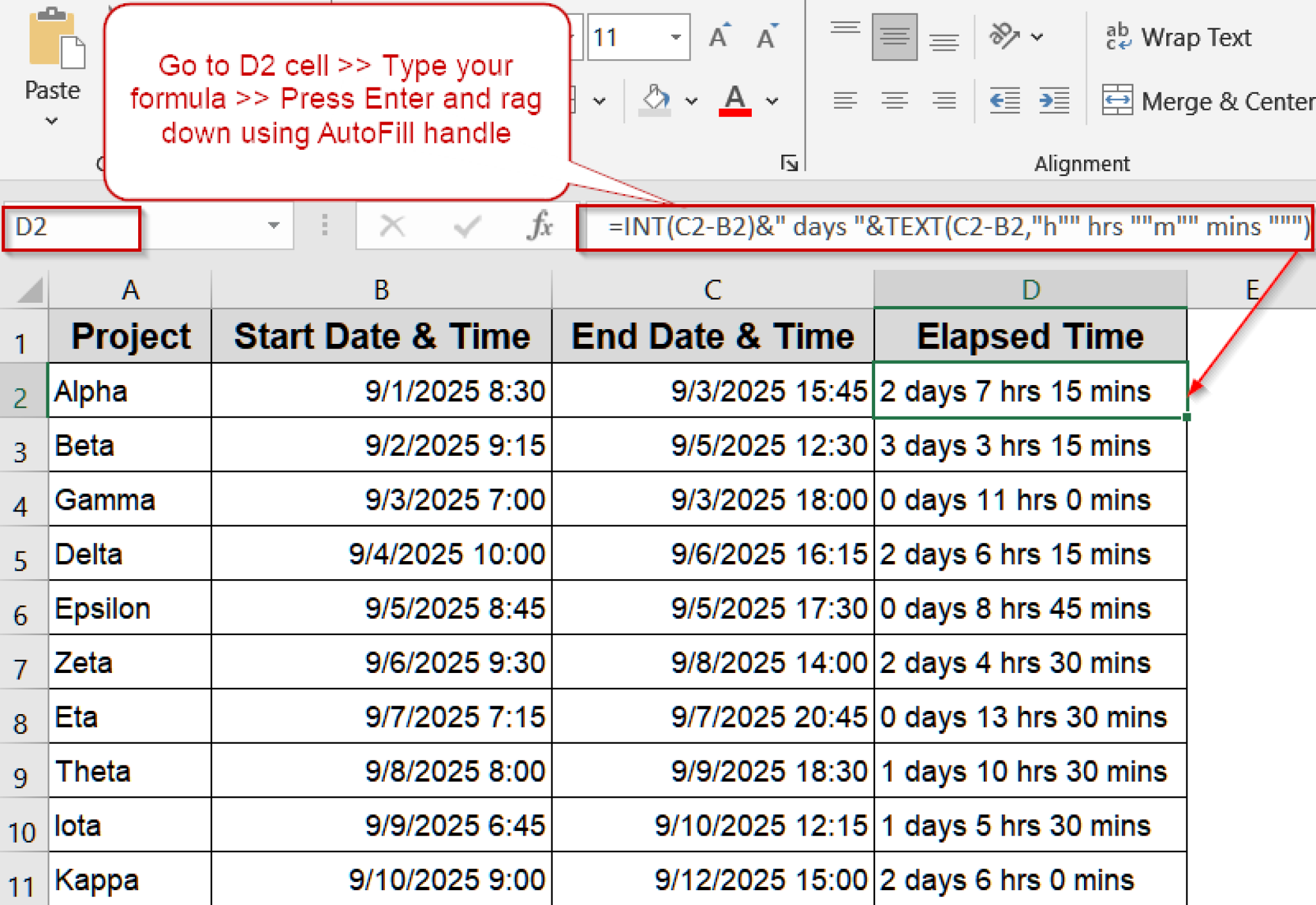
Task: Confirm entry with the formula bar checkmark
Action: tap(467, 226)
